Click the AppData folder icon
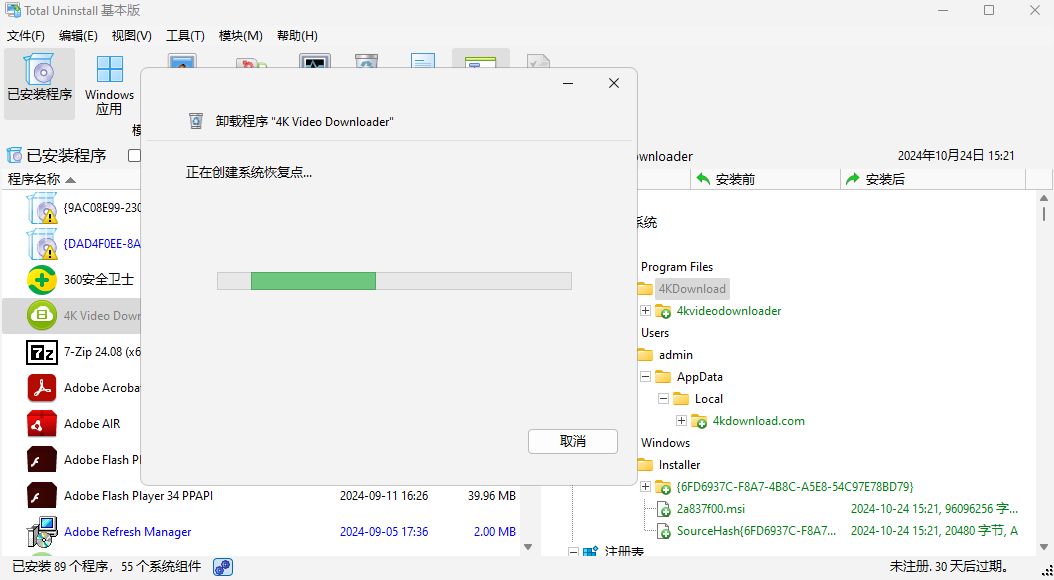 click(663, 377)
